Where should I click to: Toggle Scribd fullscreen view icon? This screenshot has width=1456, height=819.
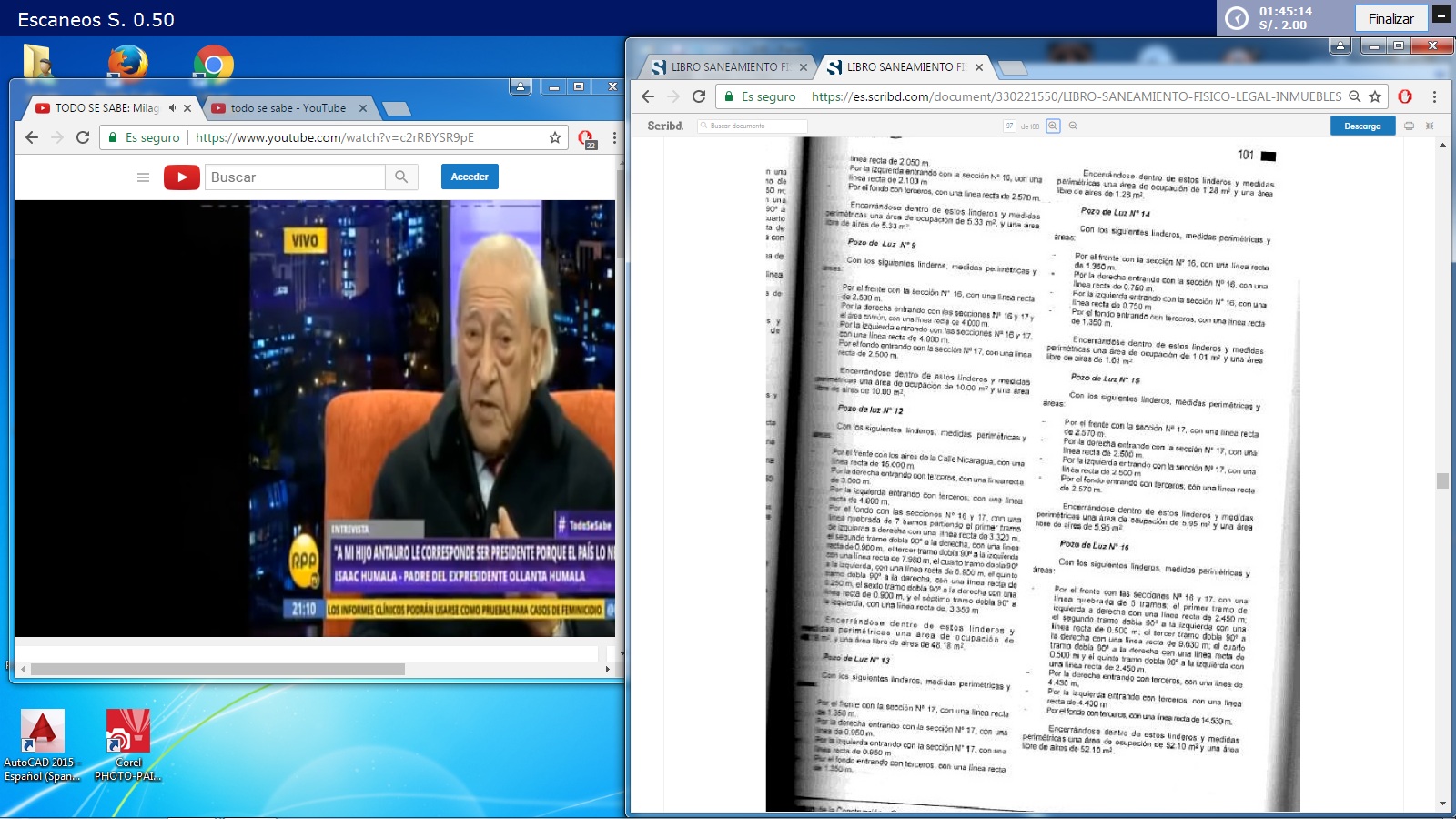1430,126
